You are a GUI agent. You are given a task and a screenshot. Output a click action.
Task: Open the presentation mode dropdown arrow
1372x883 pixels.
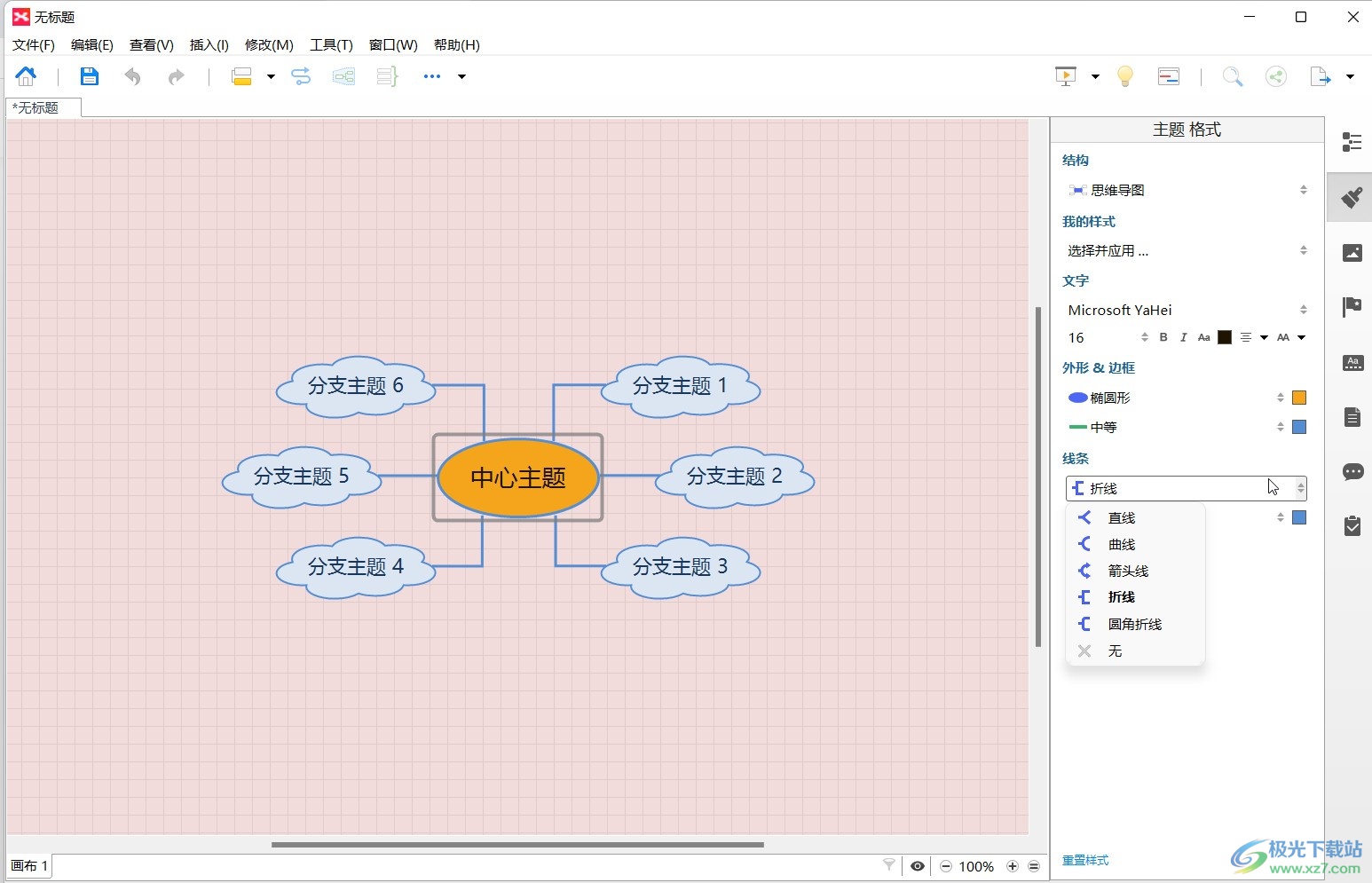click(x=1095, y=76)
